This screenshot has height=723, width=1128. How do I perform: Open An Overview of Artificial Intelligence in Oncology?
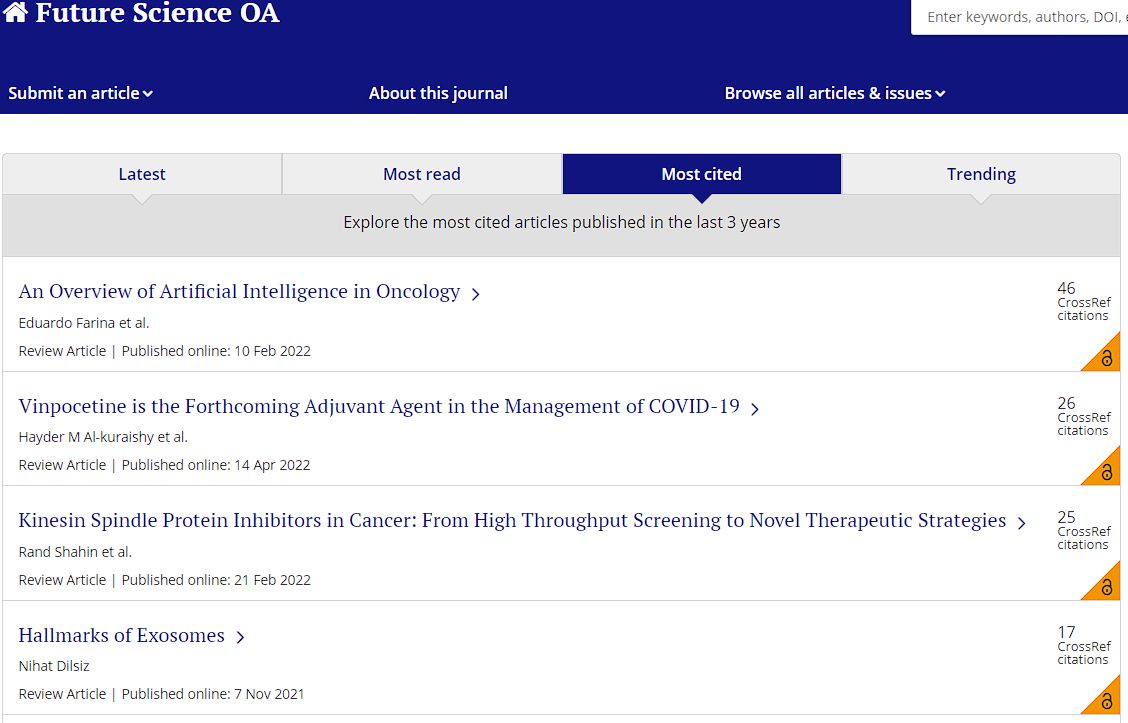click(240, 291)
